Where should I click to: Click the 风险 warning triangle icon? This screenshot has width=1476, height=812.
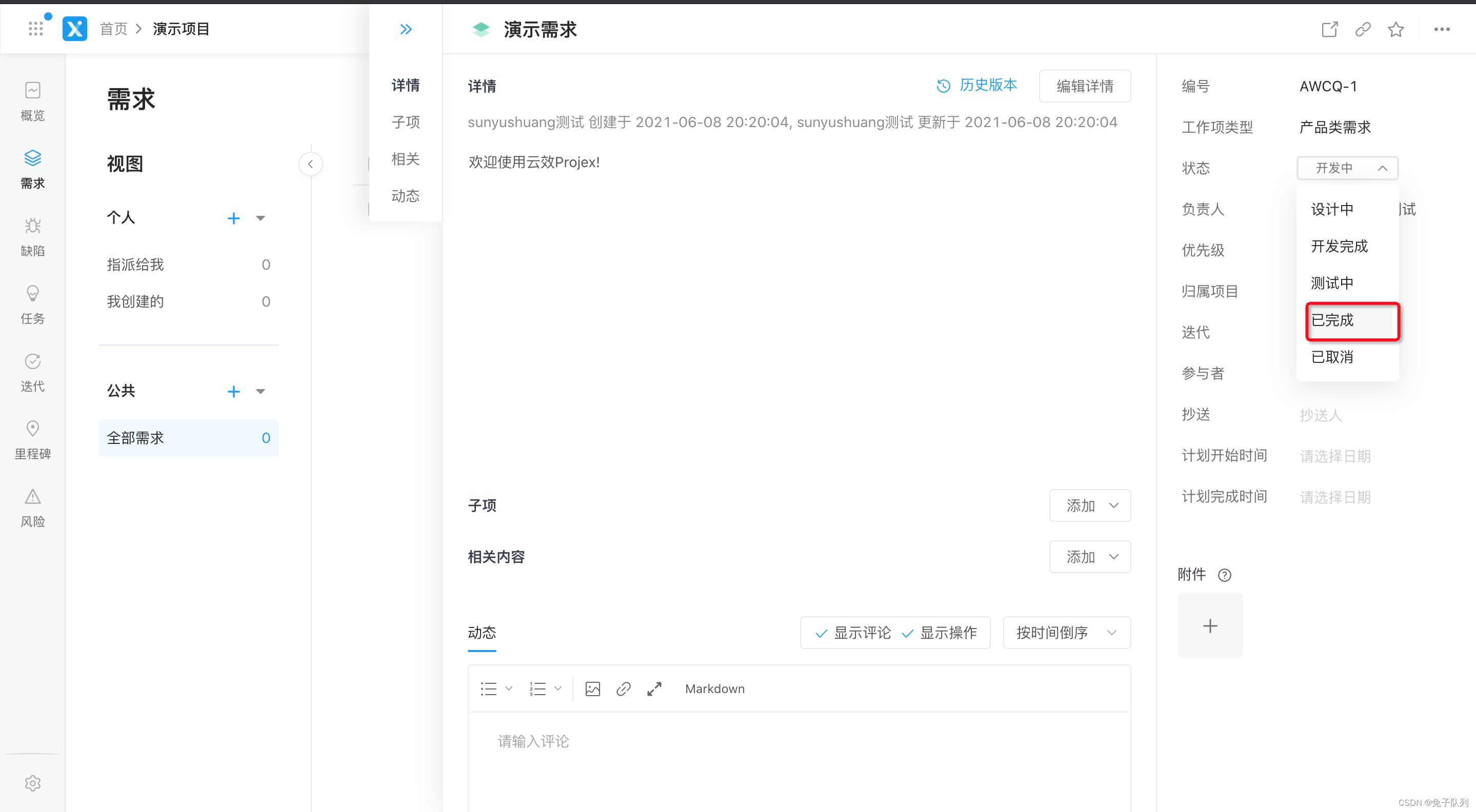click(x=33, y=496)
